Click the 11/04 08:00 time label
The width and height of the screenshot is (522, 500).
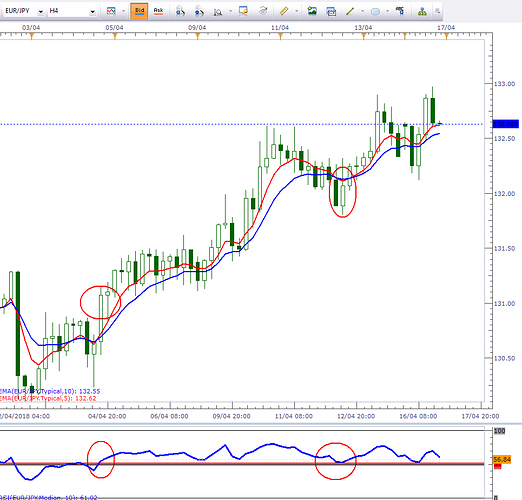click(x=294, y=416)
